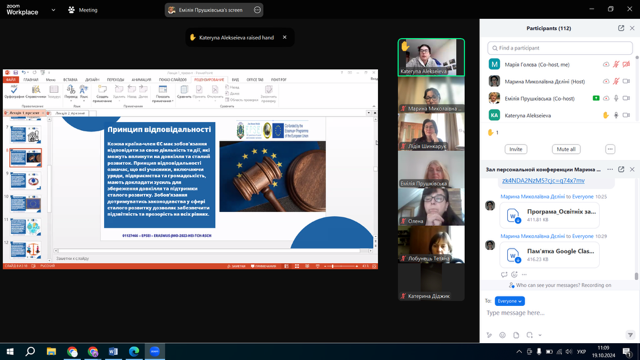640x360 pixels.
Task: Toggle Kateryna Alekseieva's microphone
Action: 616,116
